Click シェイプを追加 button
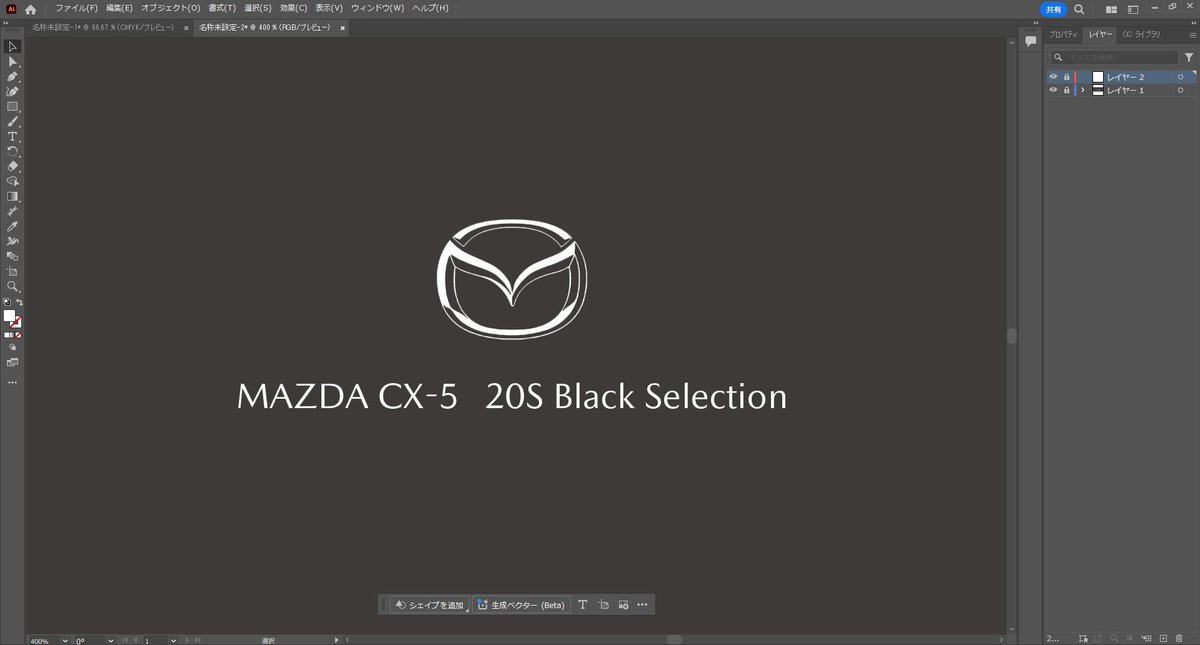 (430, 605)
